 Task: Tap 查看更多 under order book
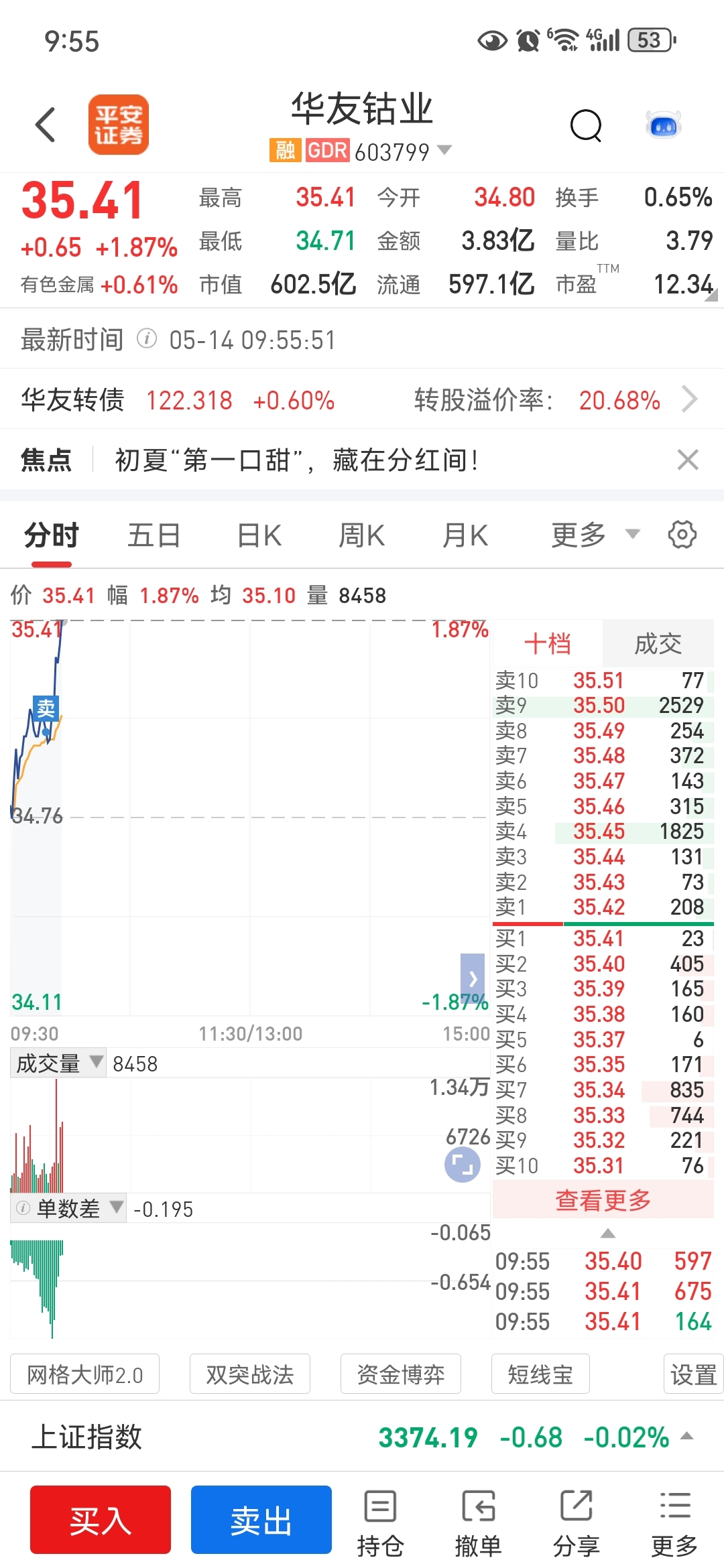(603, 1200)
